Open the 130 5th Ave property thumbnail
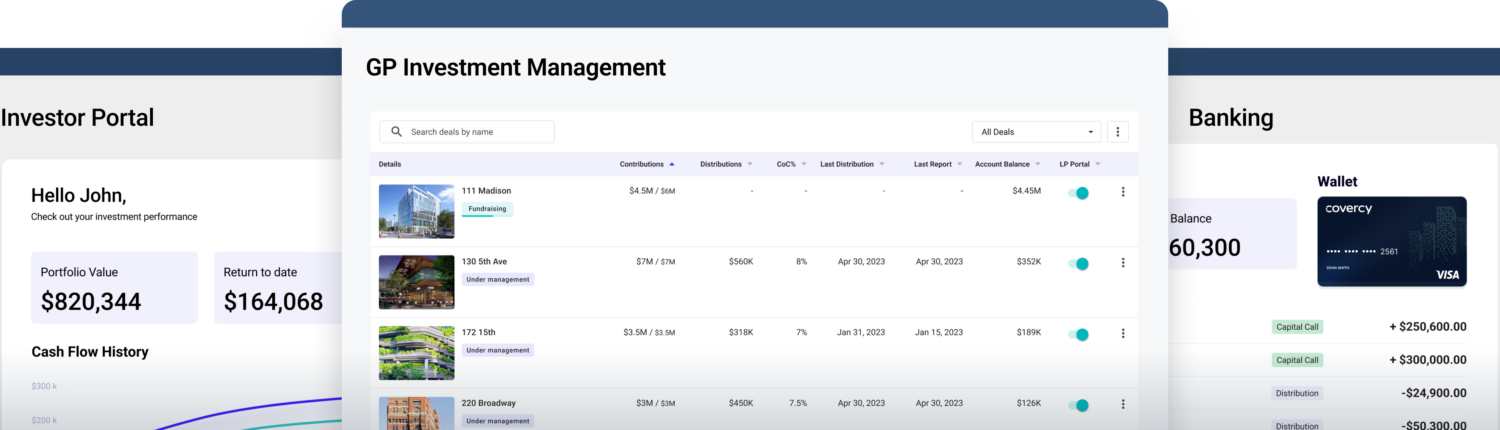This screenshot has height=430, width=1500. (x=416, y=282)
